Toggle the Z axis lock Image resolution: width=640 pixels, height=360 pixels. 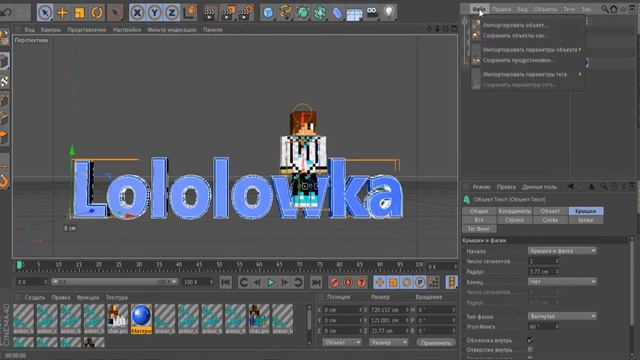(x=172, y=13)
